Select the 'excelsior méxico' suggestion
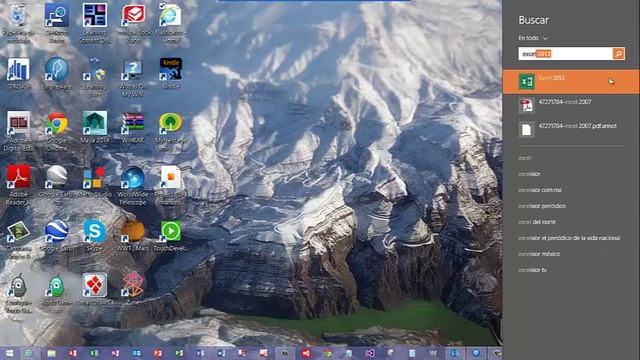640x360 pixels. 539,254
